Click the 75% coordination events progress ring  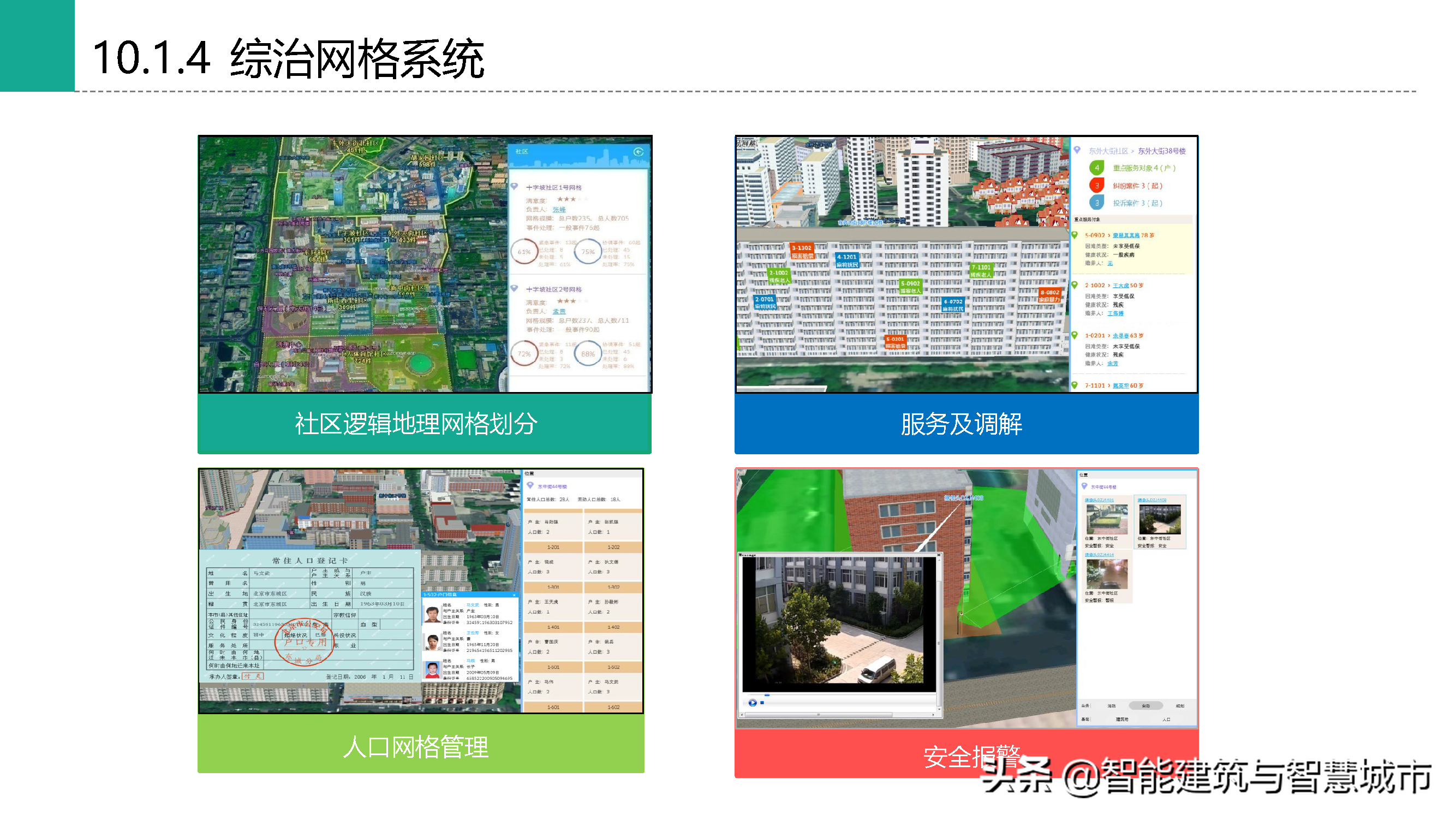coord(588,252)
